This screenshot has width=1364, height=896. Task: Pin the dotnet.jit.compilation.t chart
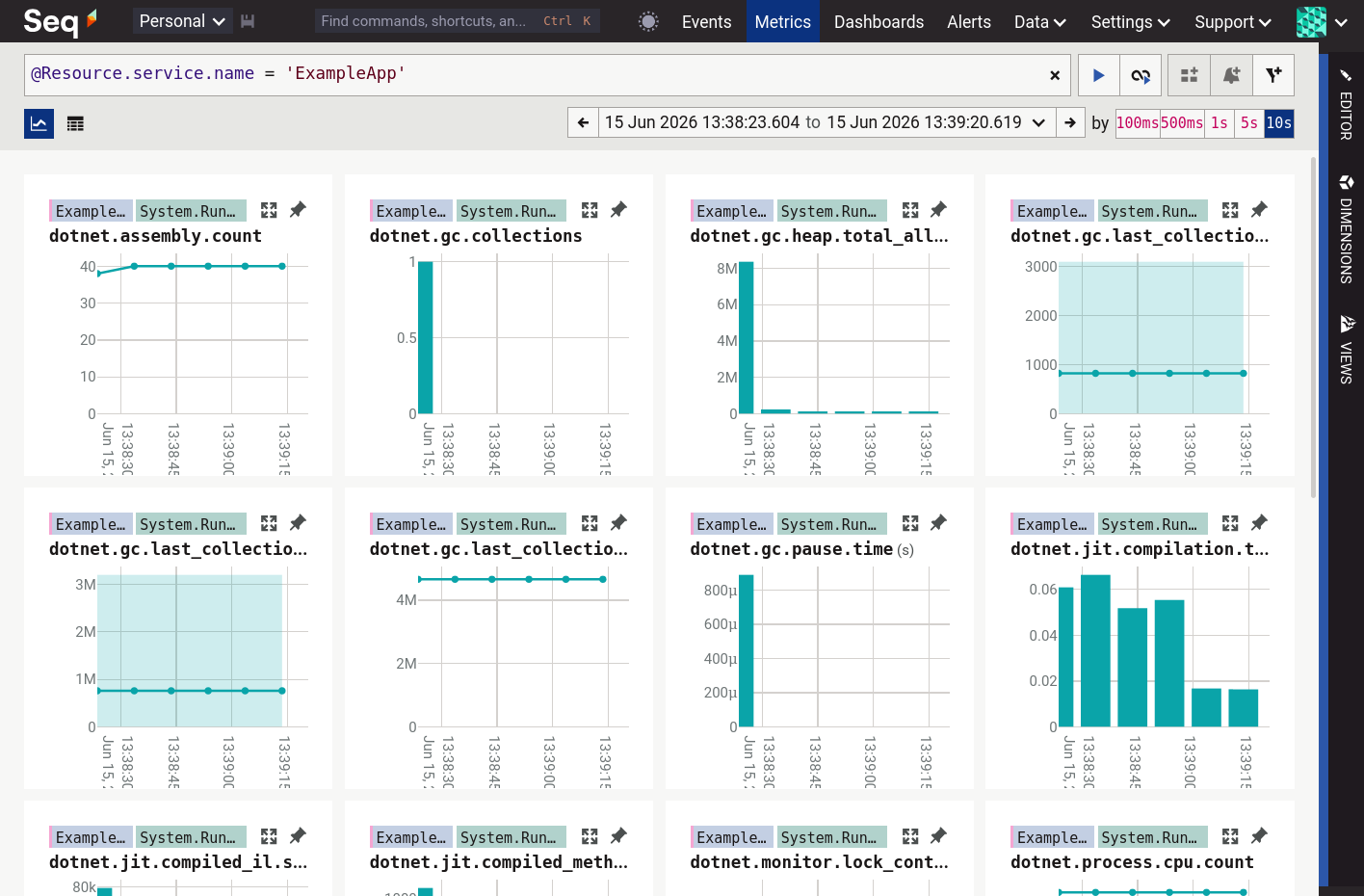pyautogui.click(x=1259, y=522)
